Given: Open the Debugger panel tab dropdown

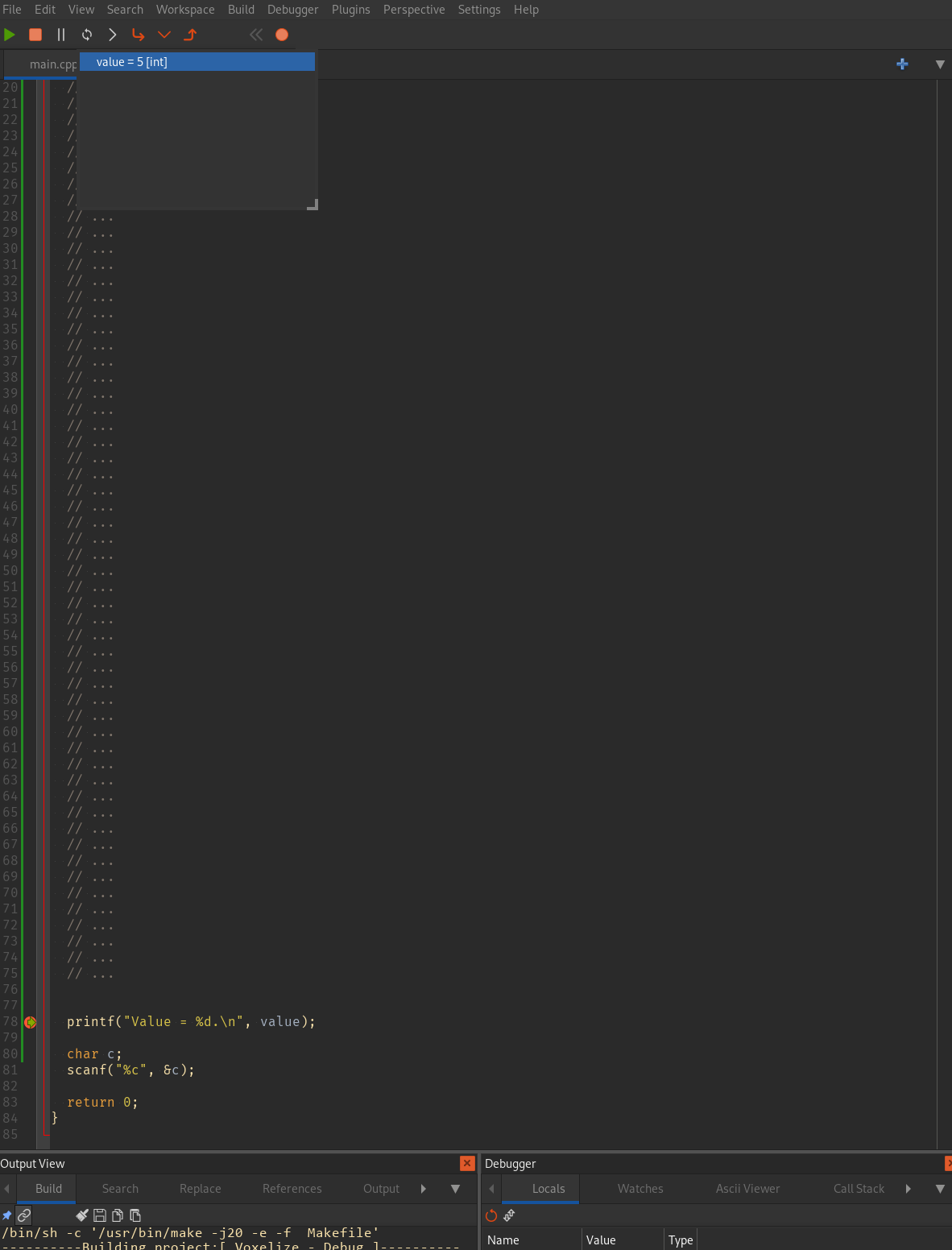Looking at the screenshot, I should (940, 1189).
